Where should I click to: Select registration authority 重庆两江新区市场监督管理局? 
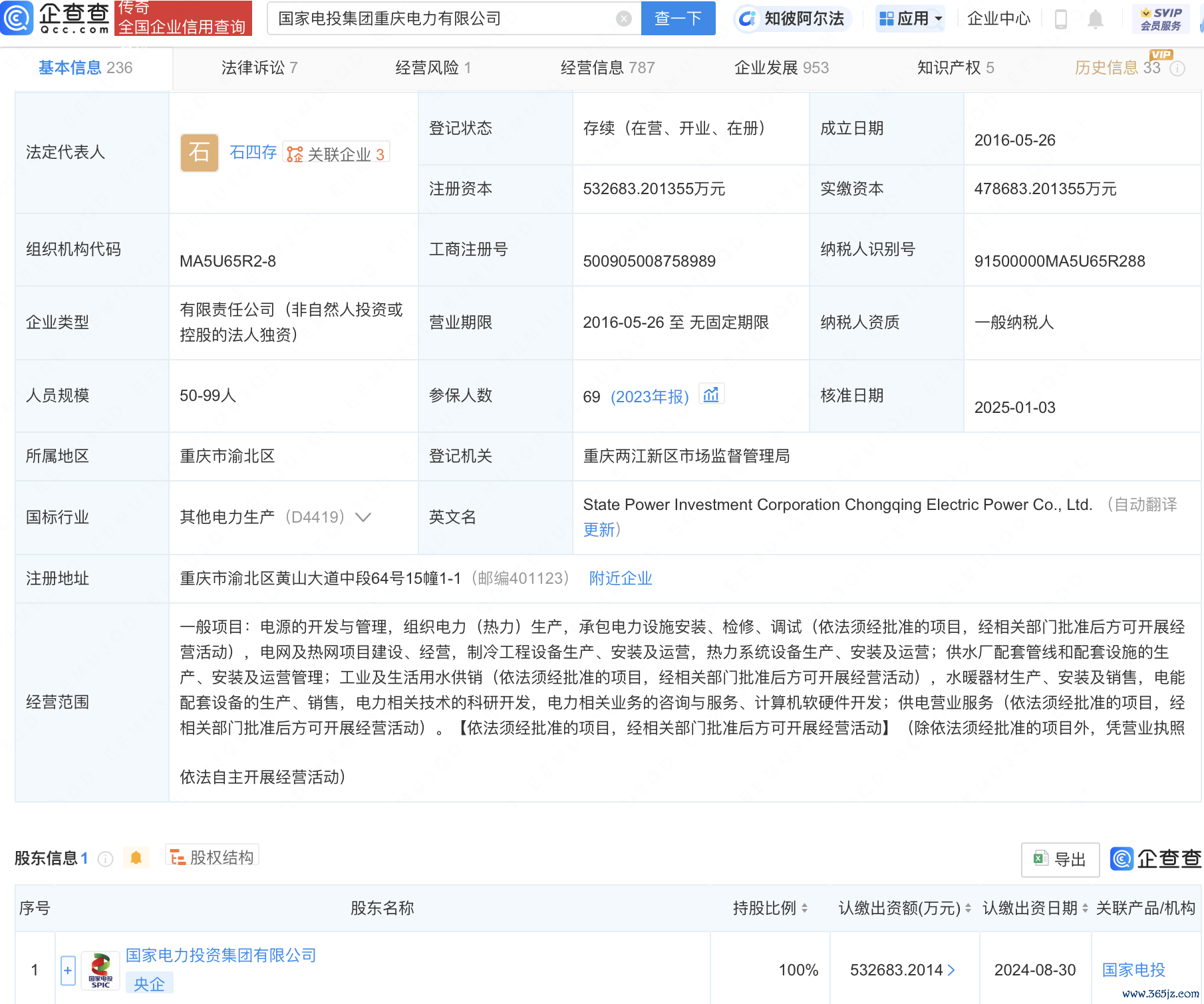686,456
